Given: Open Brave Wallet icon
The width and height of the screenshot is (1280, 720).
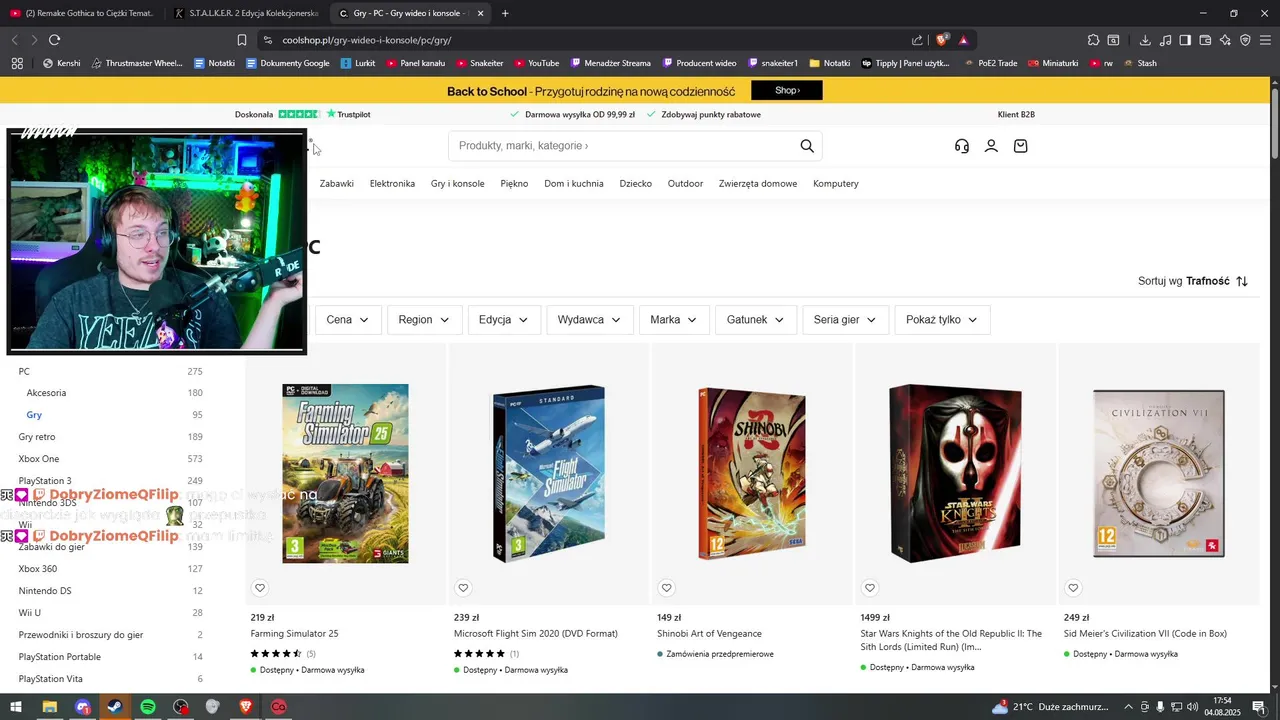Looking at the screenshot, I should tap(1205, 40).
